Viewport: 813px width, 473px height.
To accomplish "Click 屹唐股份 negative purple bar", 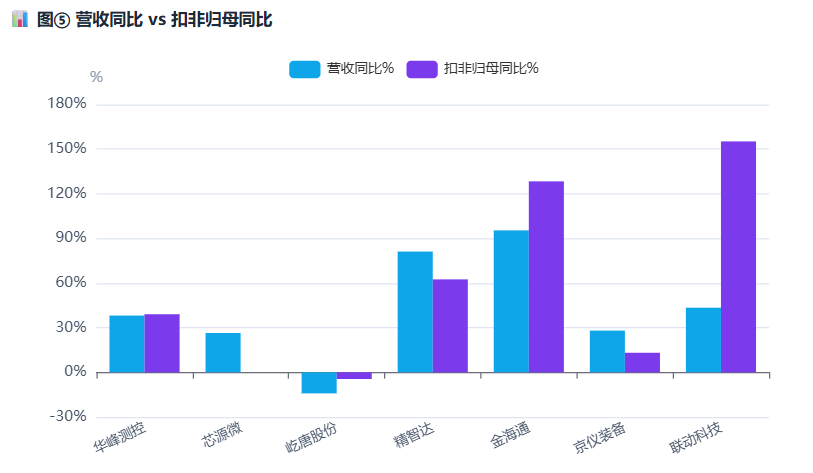I will tap(354, 375).
